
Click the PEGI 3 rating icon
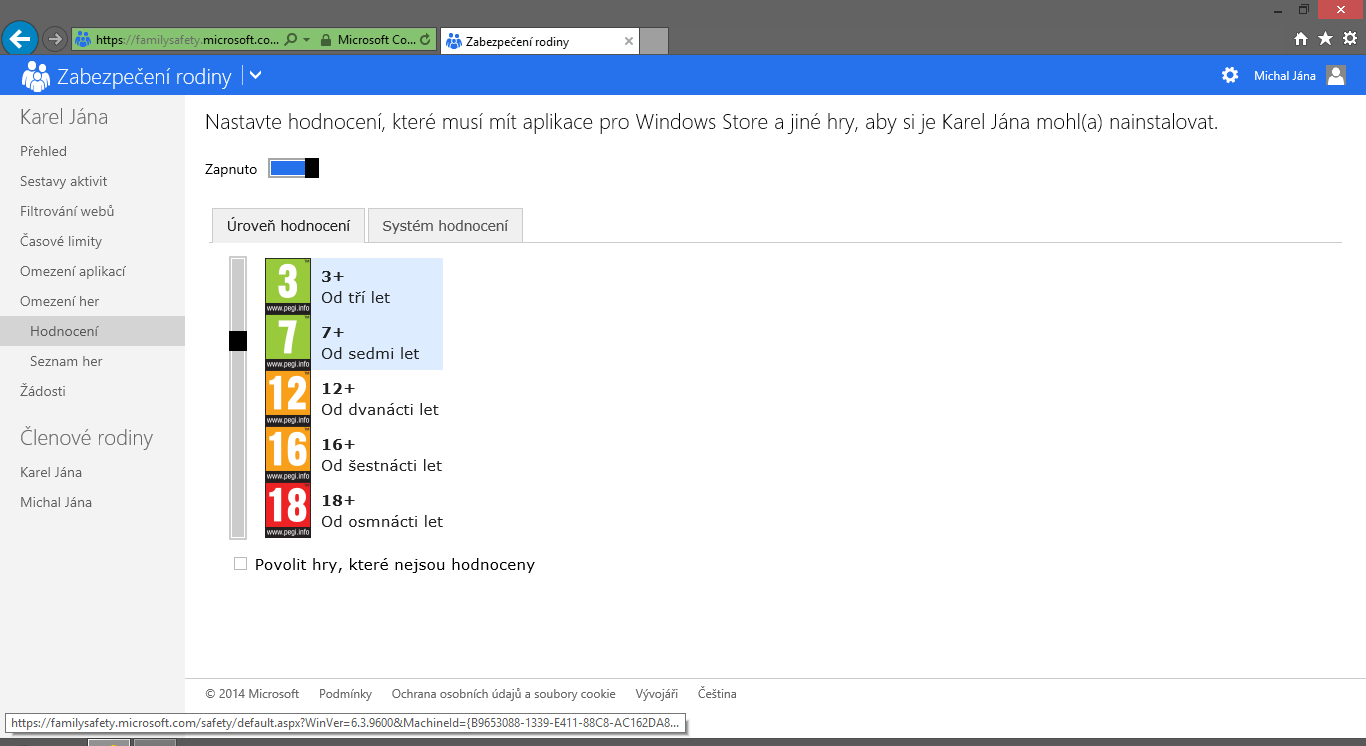(288, 286)
